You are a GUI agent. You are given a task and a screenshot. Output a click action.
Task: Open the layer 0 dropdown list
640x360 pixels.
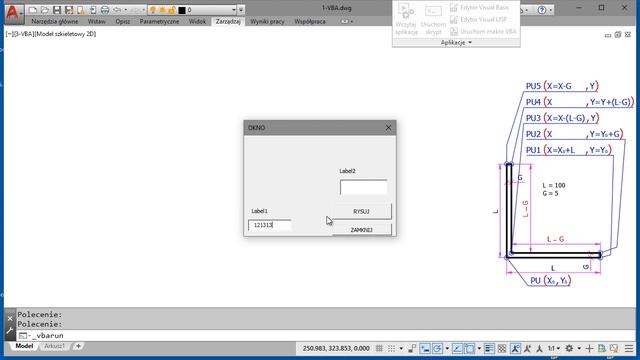(233, 10)
